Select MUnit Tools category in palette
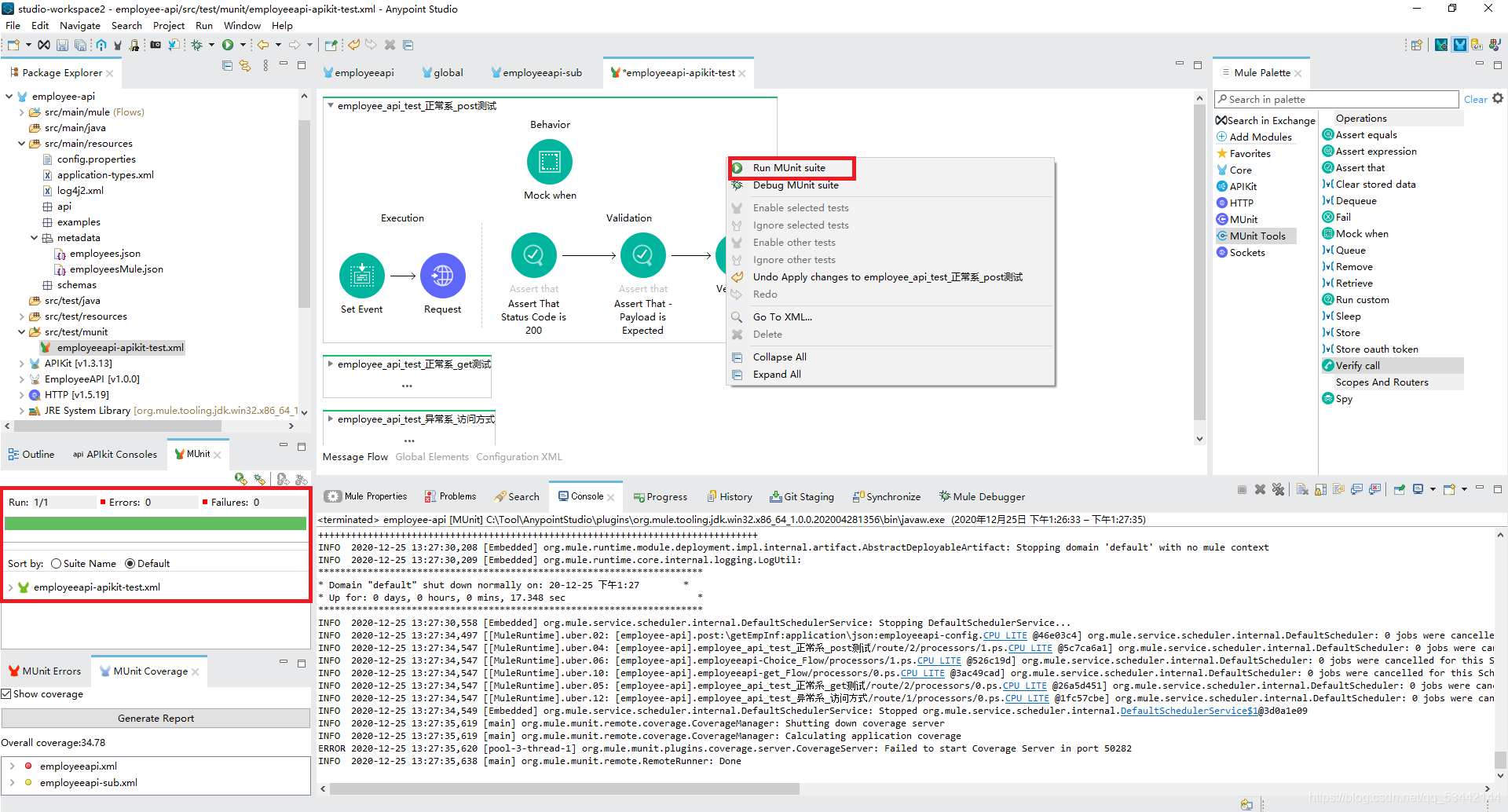Image resolution: width=1508 pixels, height=812 pixels. point(1257,236)
